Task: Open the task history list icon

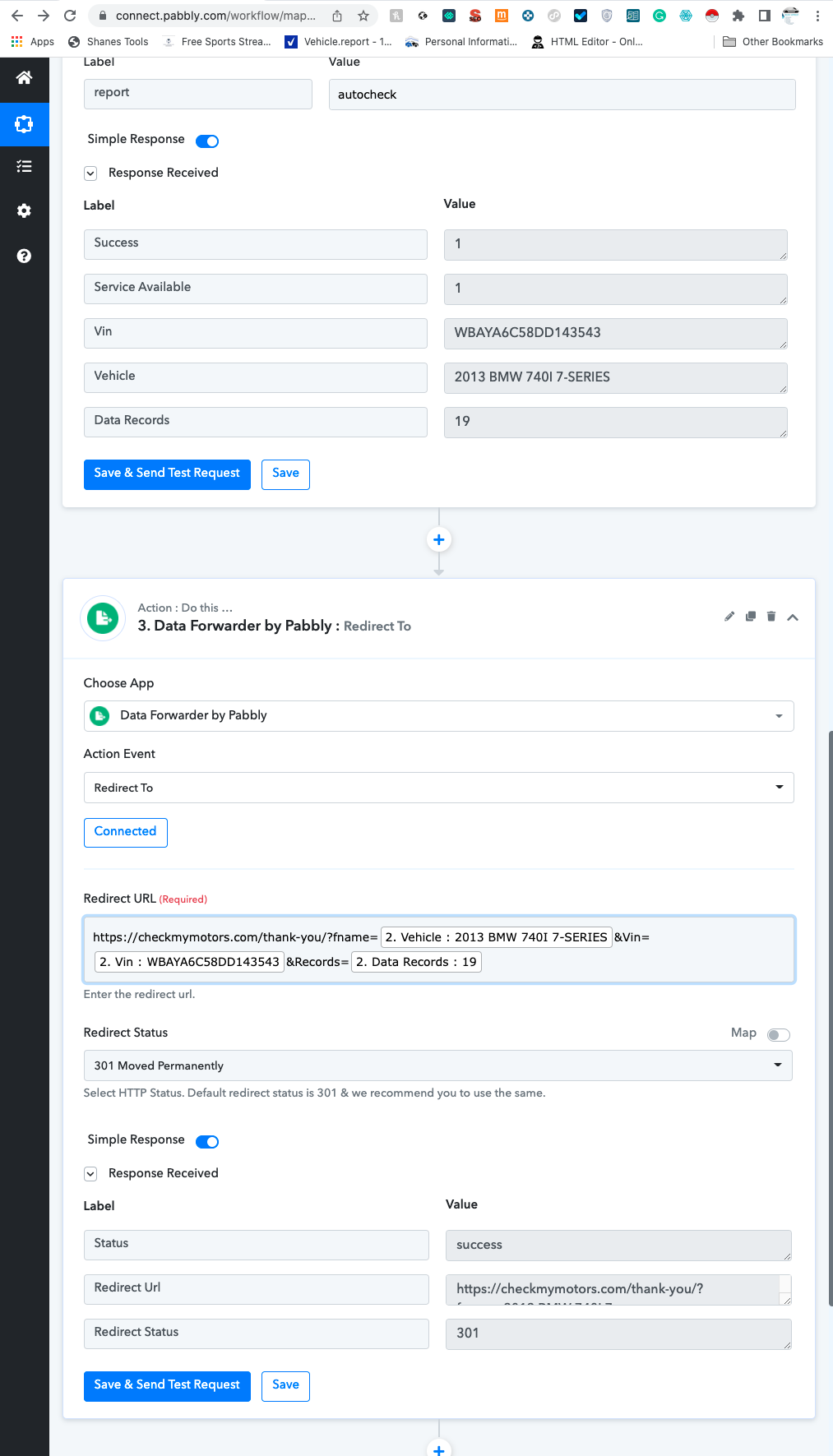Action: tap(24, 167)
